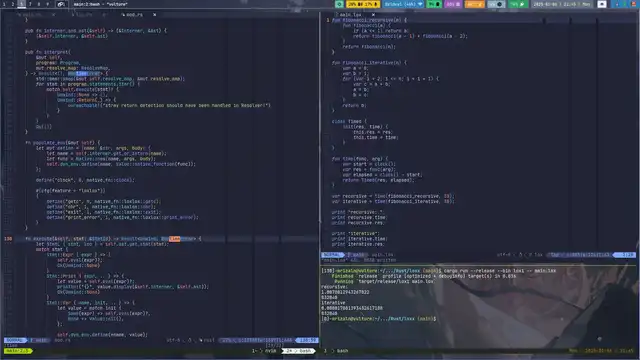The image size is (640, 360).
Task: Select the nvim tmux window in status line
Action: click(x=267, y=351)
